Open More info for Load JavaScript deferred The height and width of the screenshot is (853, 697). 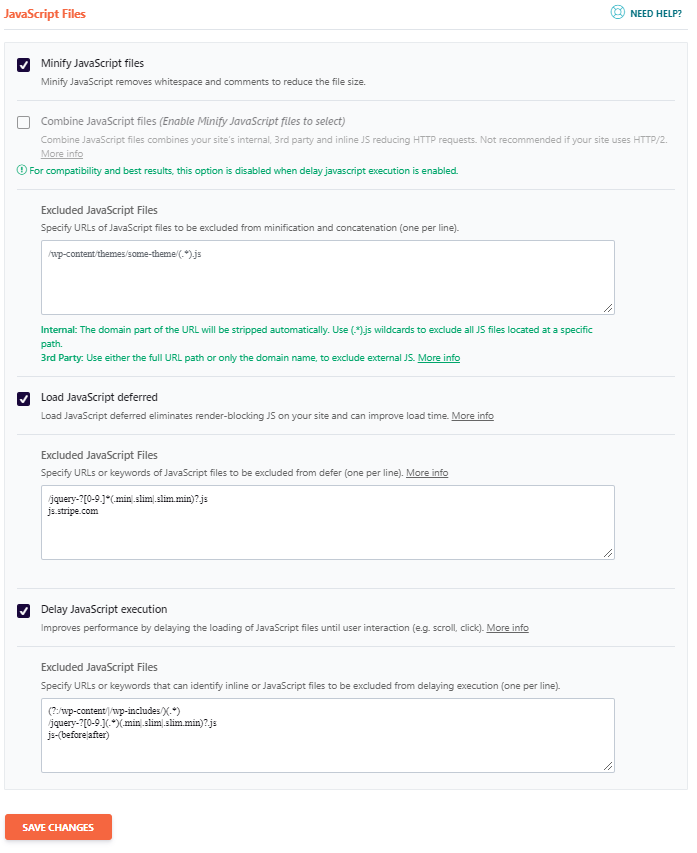tap(472, 416)
